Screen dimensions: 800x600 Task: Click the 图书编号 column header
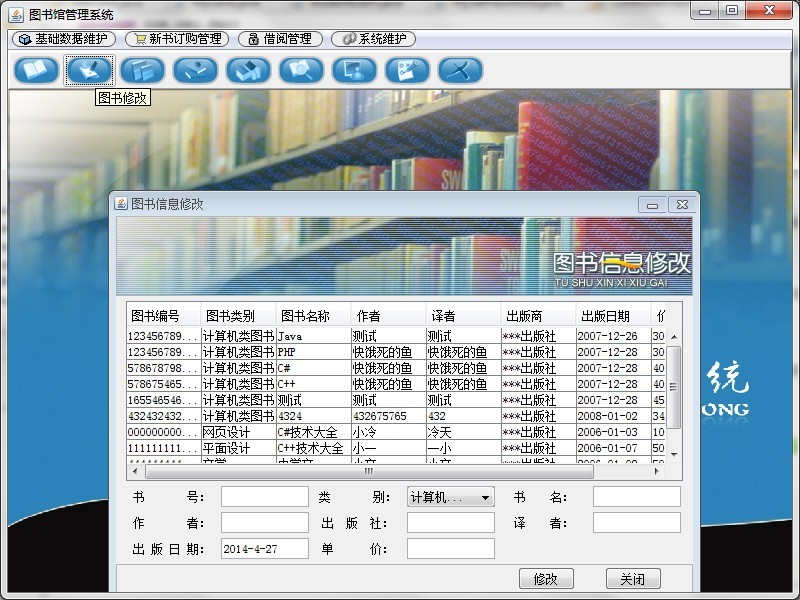coord(163,316)
